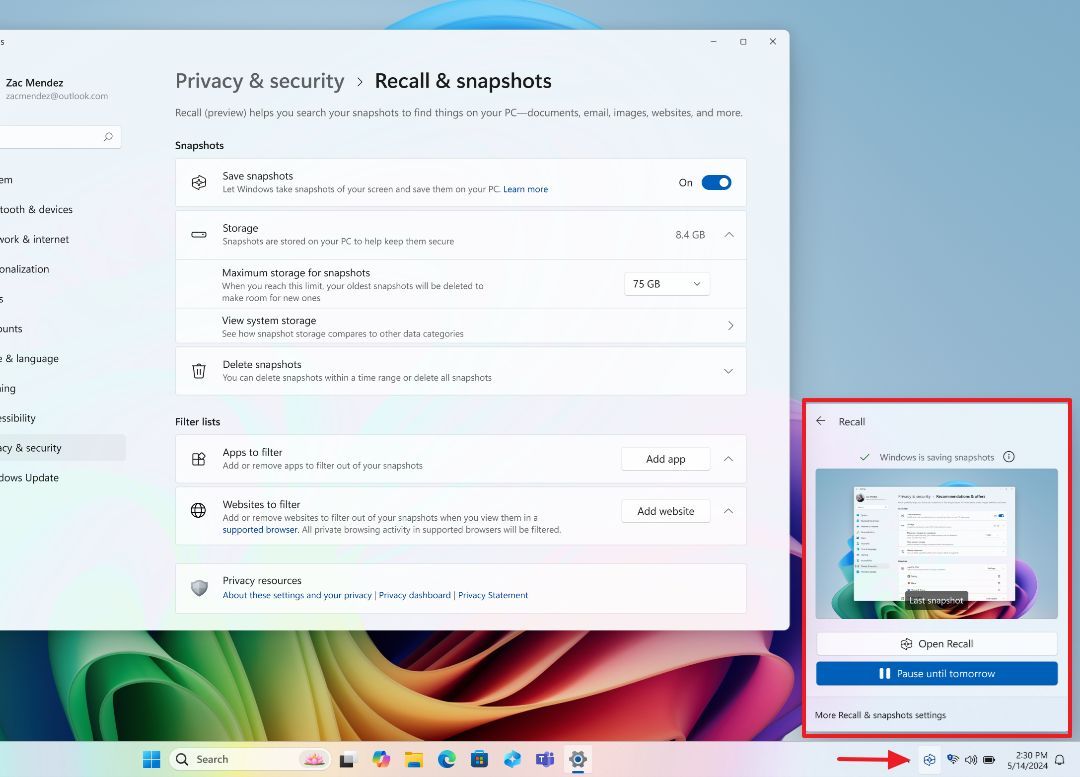Click the volume icon in the system tray
This screenshot has height=777, width=1080.
[x=969, y=759]
